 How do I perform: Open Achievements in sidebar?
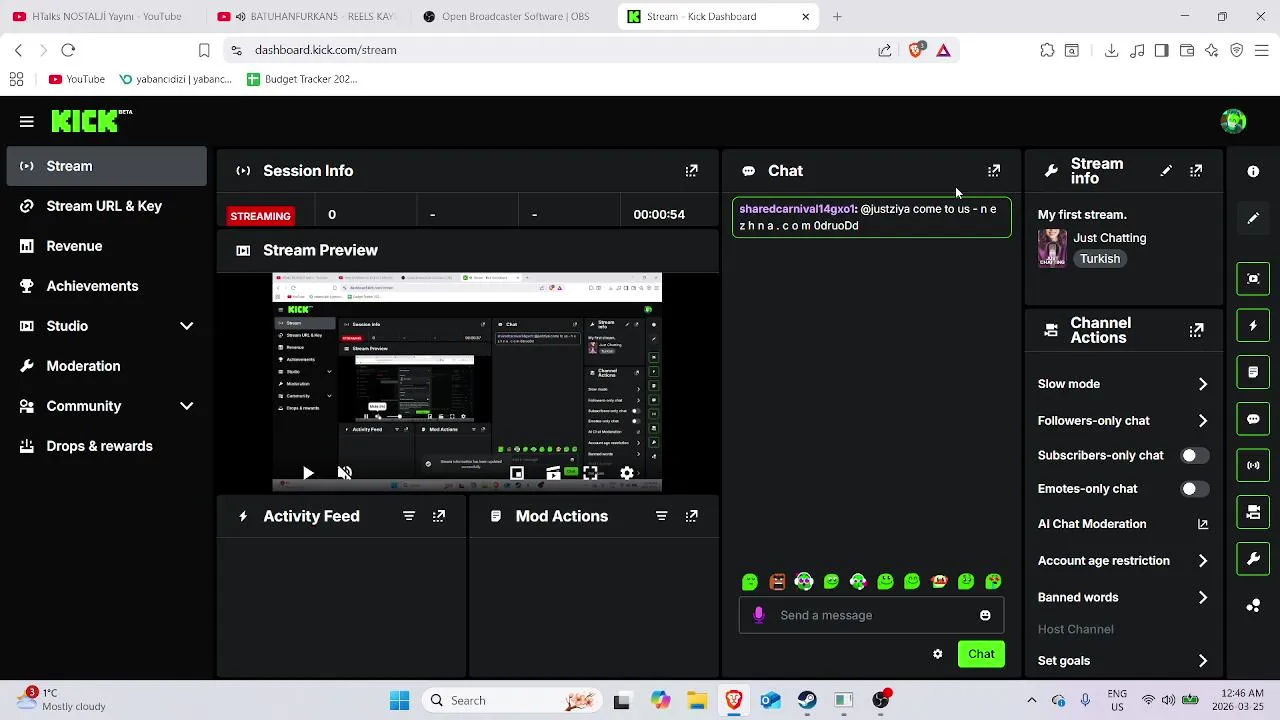106,286
